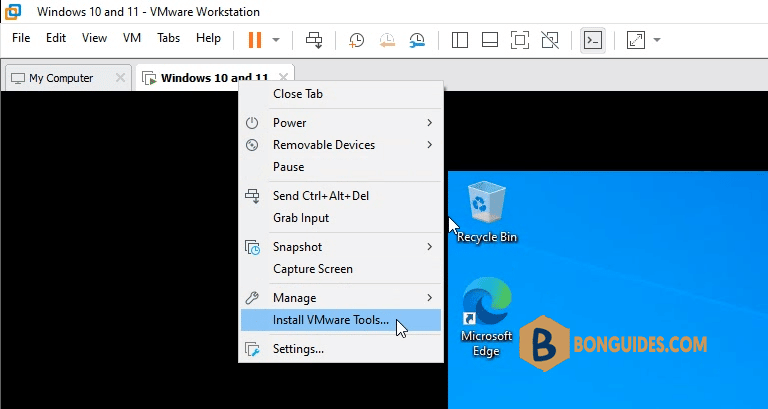Expand the Power submenu
Screen dimensions: 768x409
[x=341, y=123]
